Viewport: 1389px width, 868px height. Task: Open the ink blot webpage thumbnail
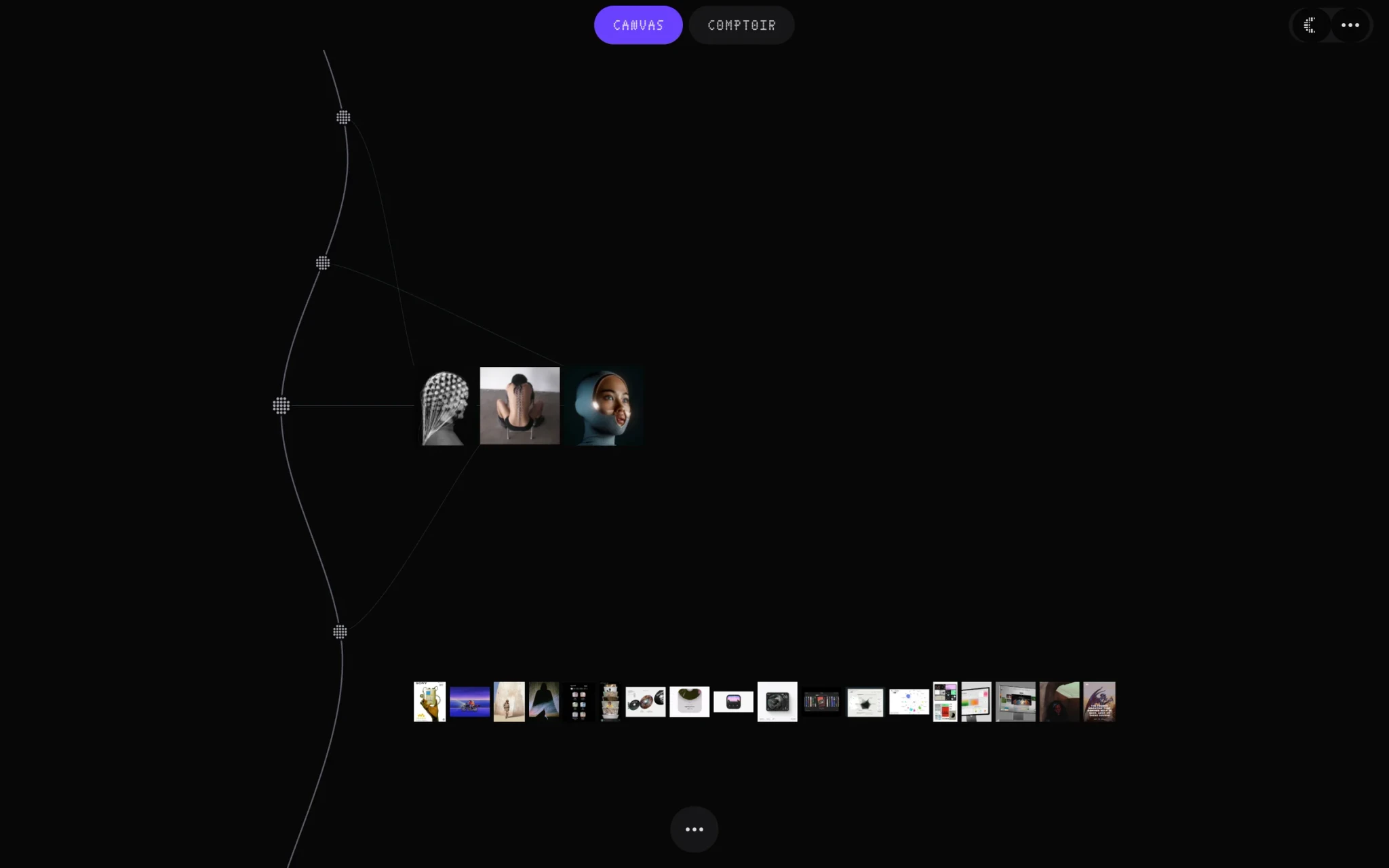click(865, 703)
